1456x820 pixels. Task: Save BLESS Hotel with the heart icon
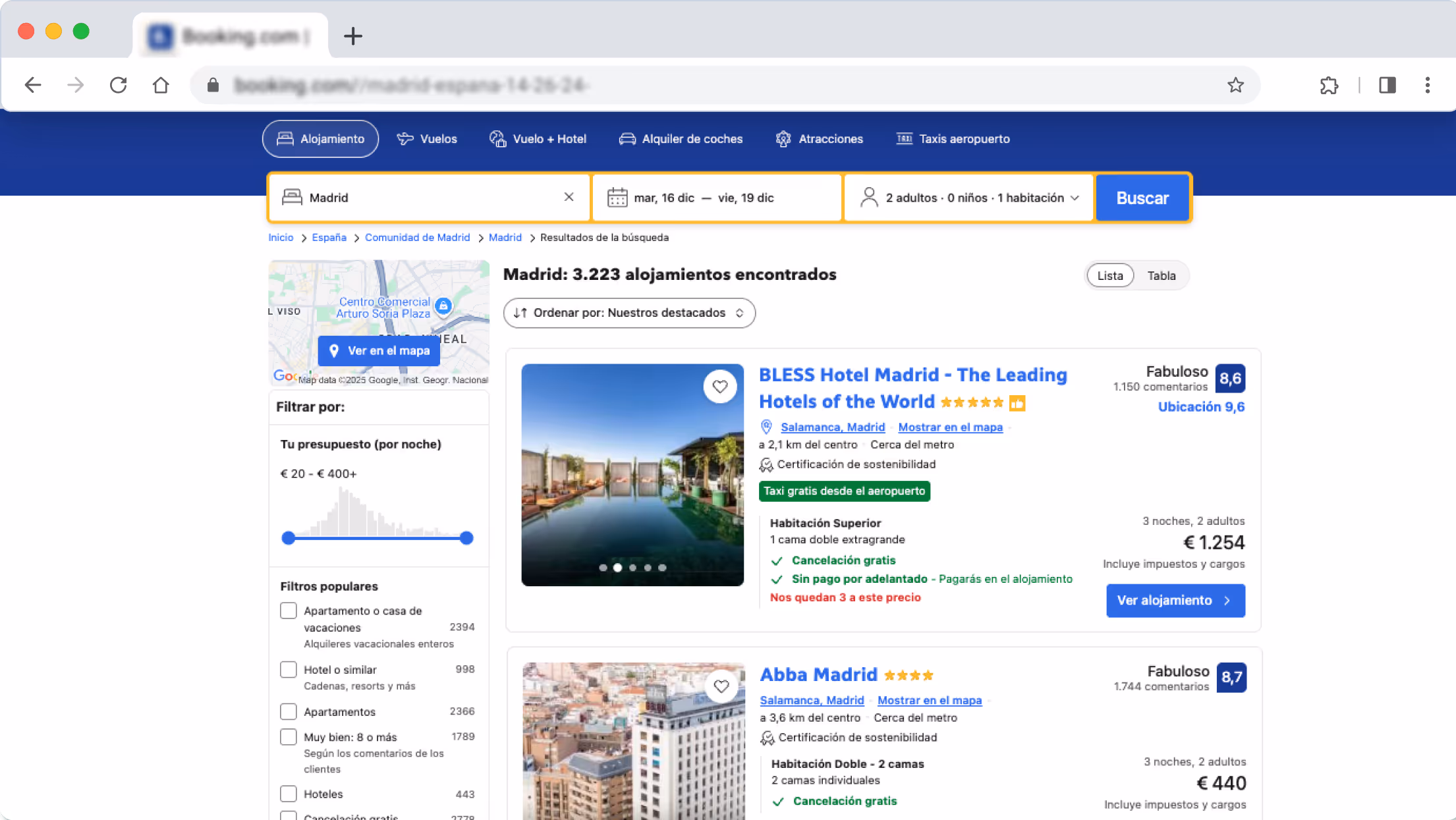(x=720, y=387)
